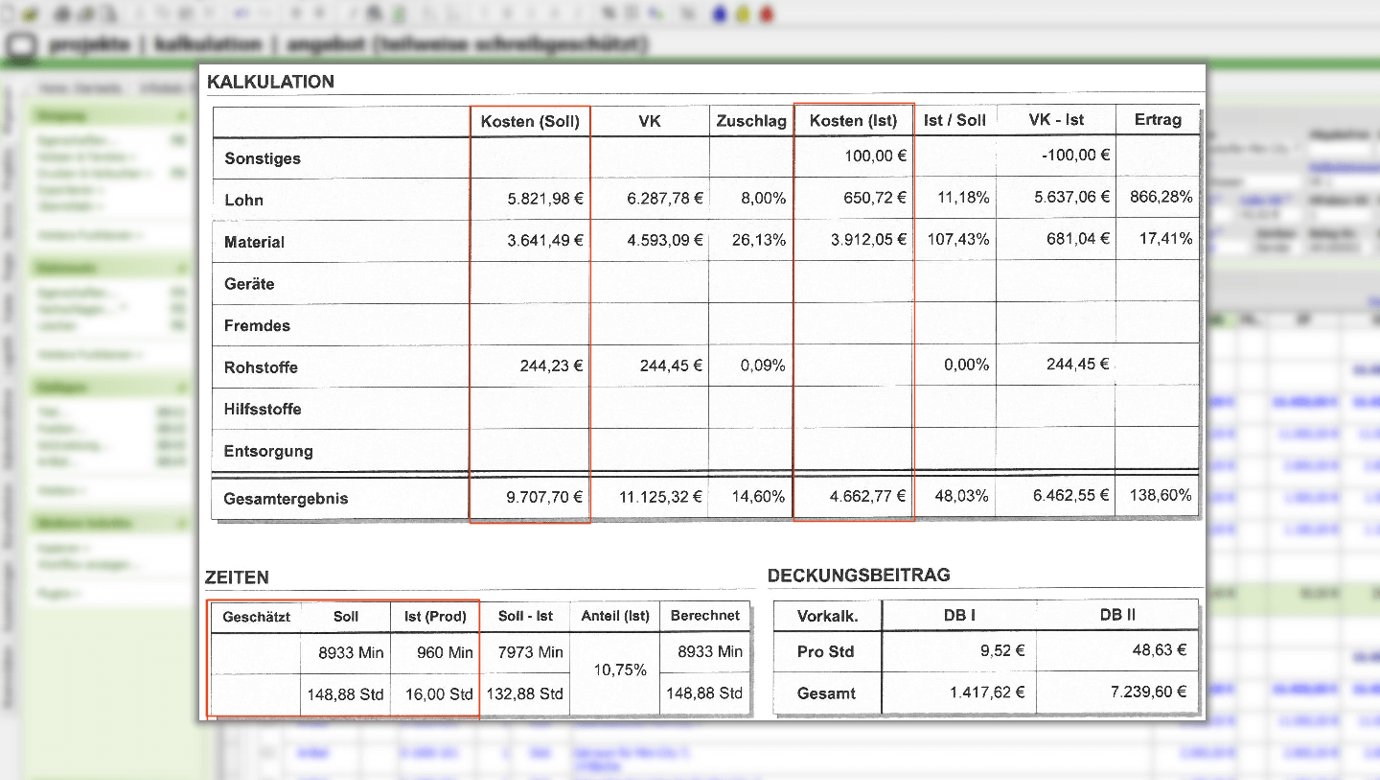Click the red circle icon in the toolbar
The height and width of the screenshot is (780, 1380).
coord(767,14)
